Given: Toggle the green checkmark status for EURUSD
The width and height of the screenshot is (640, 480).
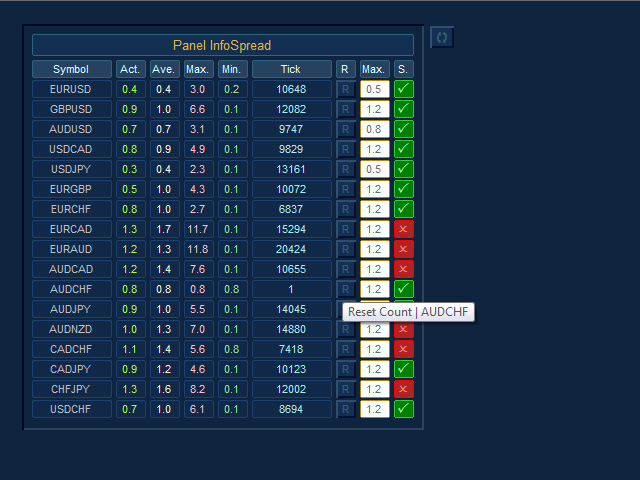Looking at the screenshot, I should click(403, 89).
